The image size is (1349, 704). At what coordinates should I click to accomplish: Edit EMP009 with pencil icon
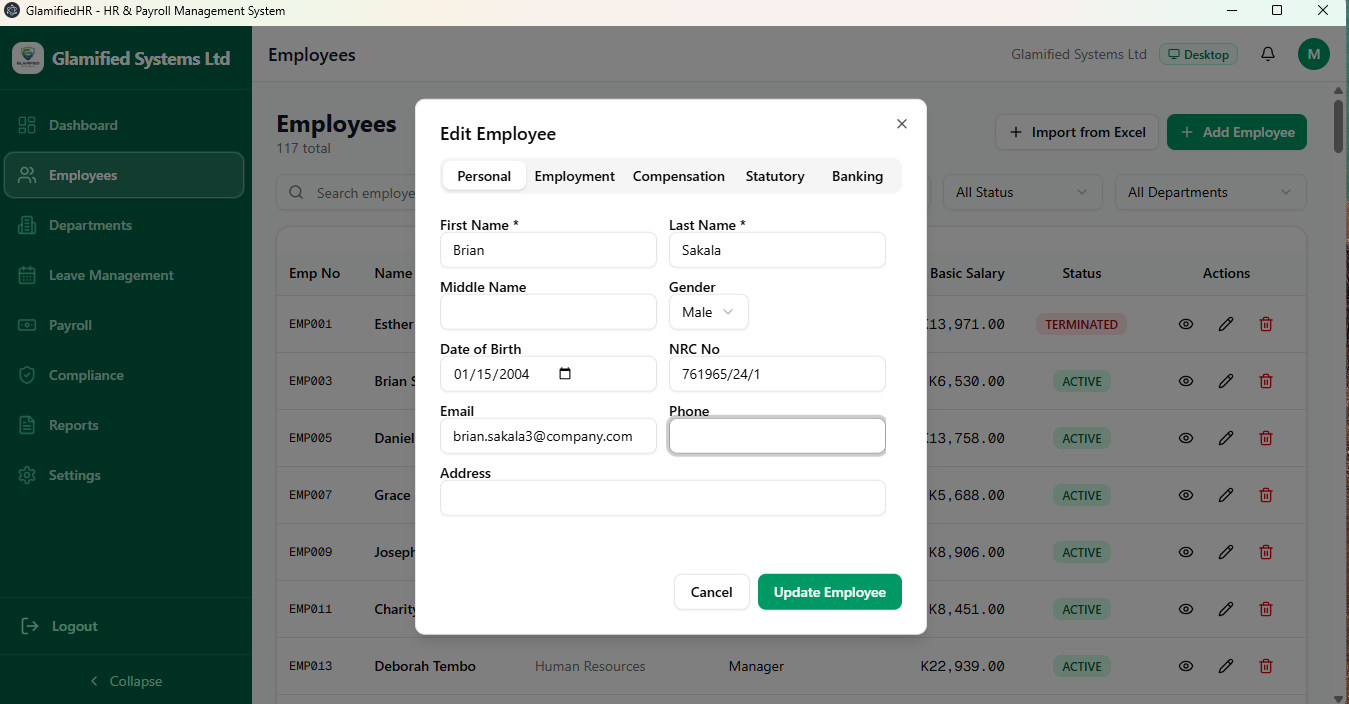coord(1226,552)
